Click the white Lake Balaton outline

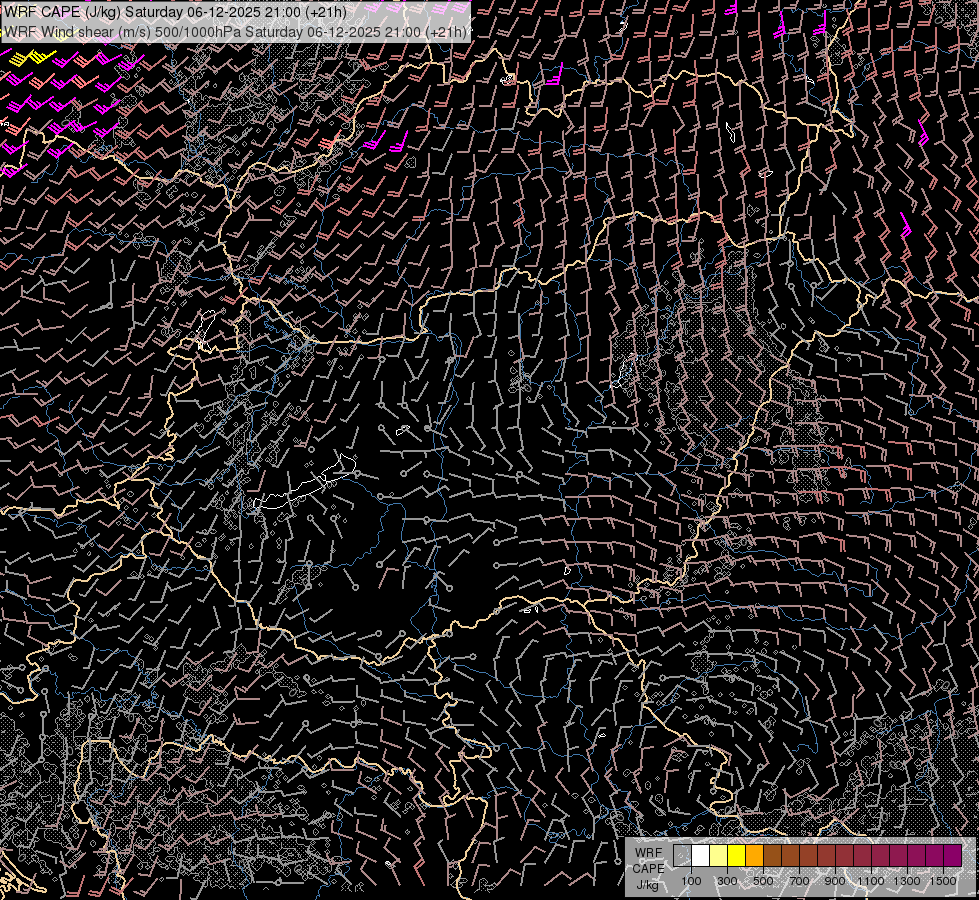(x=305, y=483)
